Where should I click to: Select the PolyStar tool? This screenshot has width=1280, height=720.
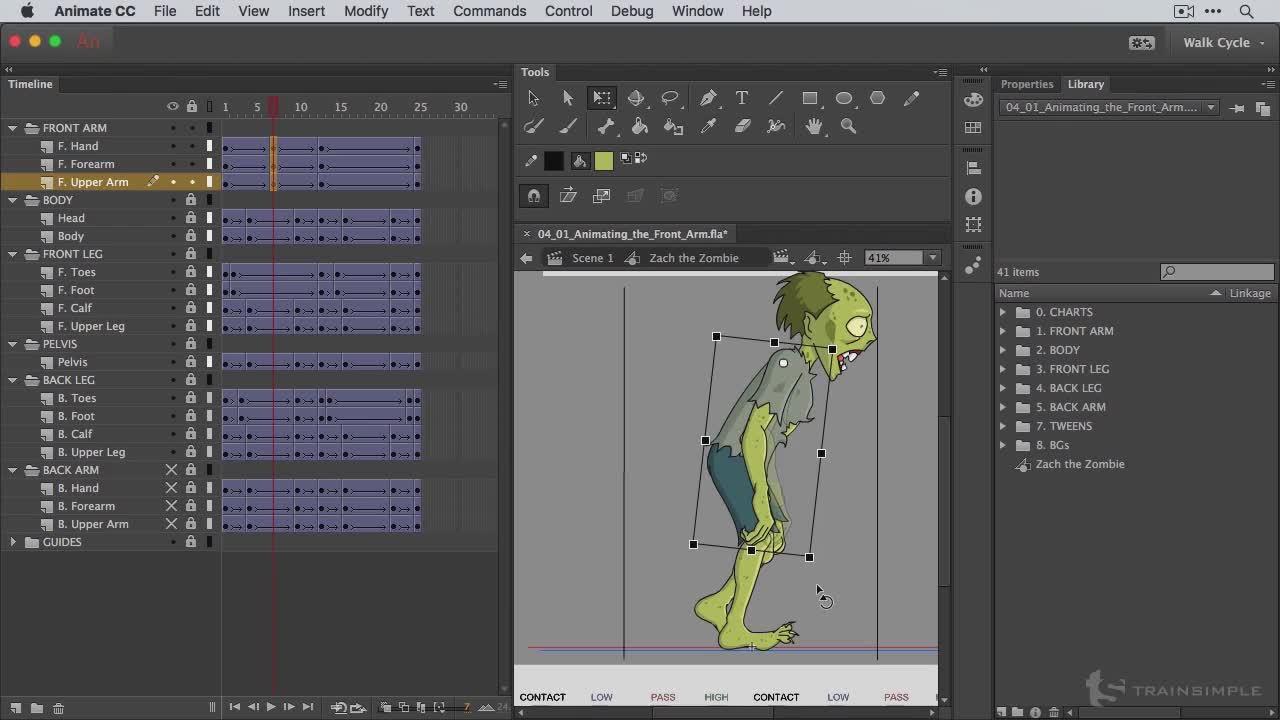click(878, 98)
